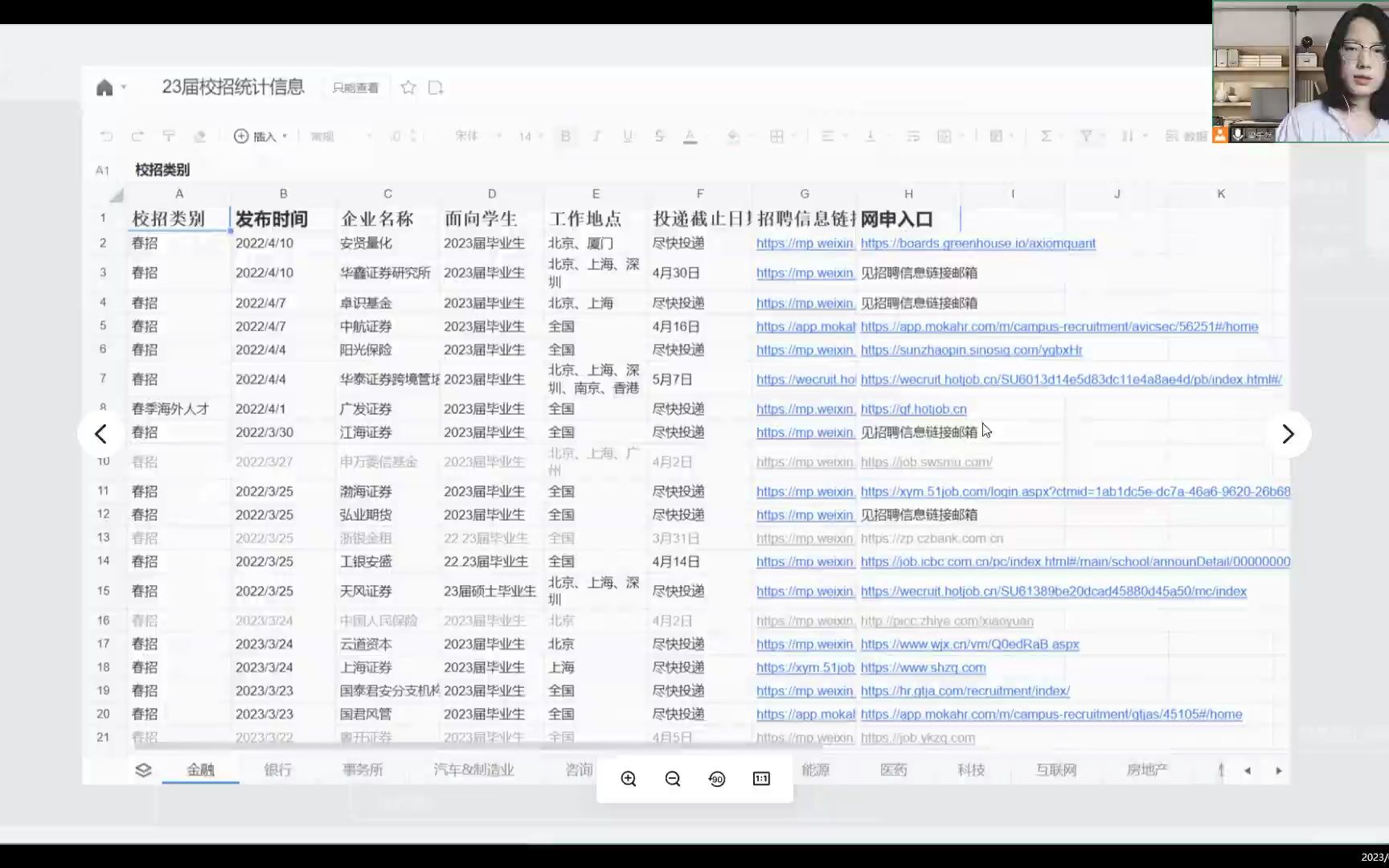The height and width of the screenshot is (868, 1389).
Task: Click the add-to-folder icon beside the star
Action: (436, 88)
